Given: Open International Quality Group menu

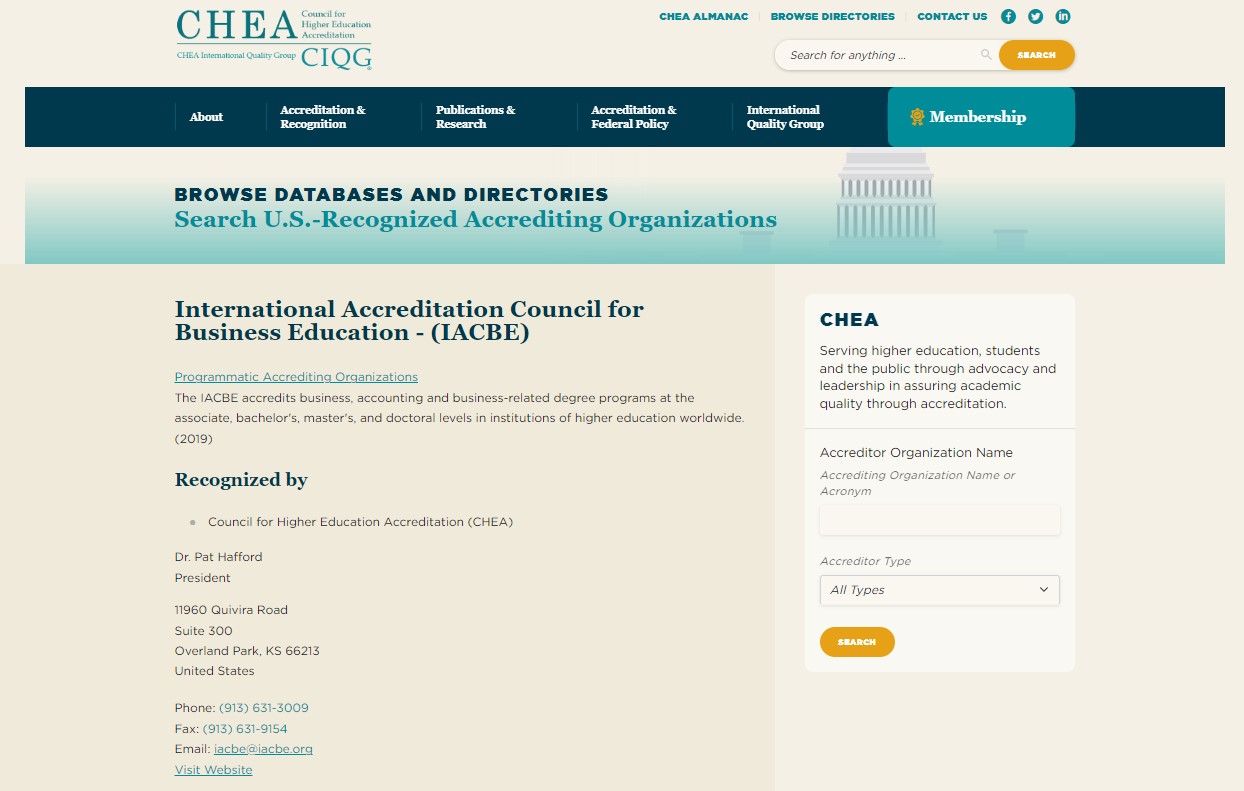Looking at the screenshot, I should 785,117.
